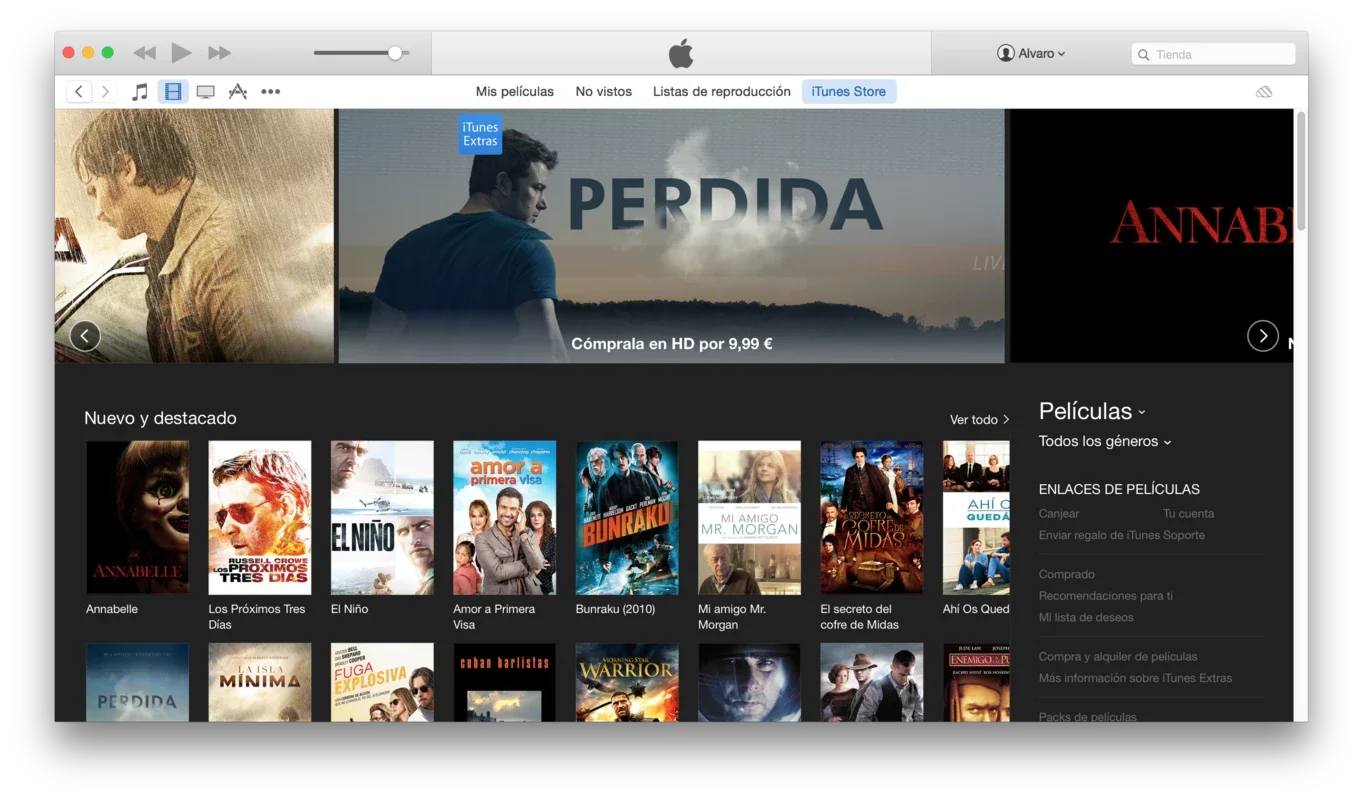Open the TV Shows monitor icon

coord(205,92)
